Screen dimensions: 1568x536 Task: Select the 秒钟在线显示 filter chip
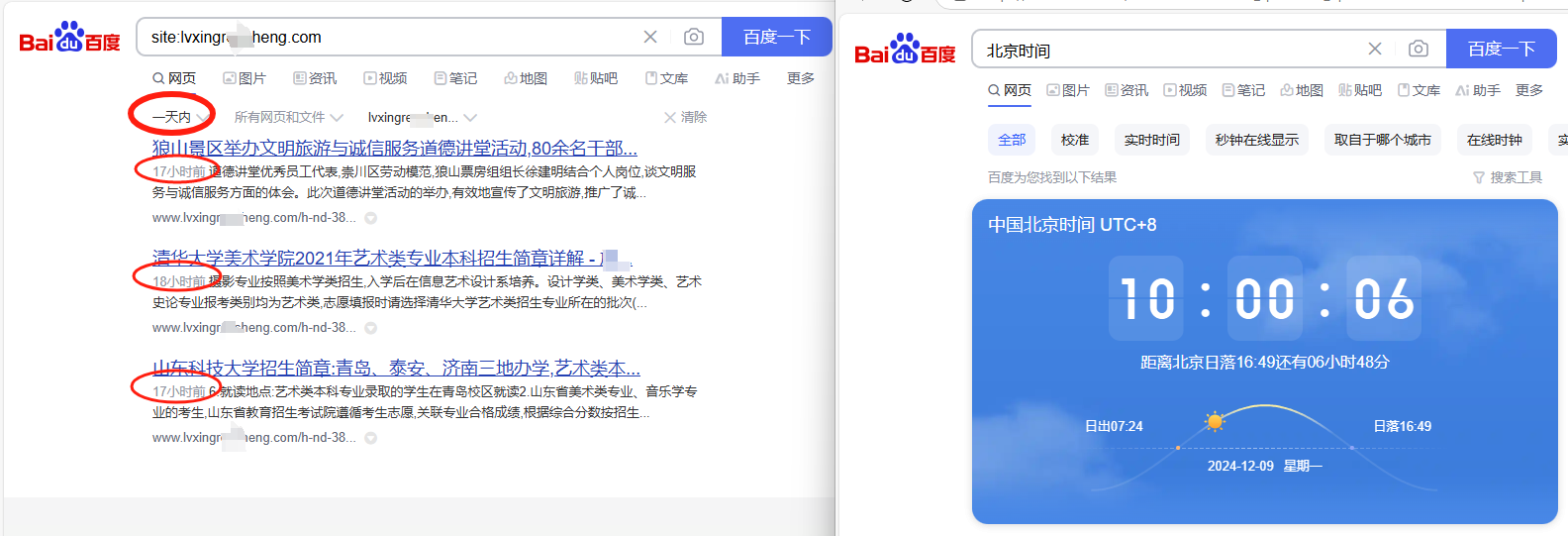point(1257,140)
